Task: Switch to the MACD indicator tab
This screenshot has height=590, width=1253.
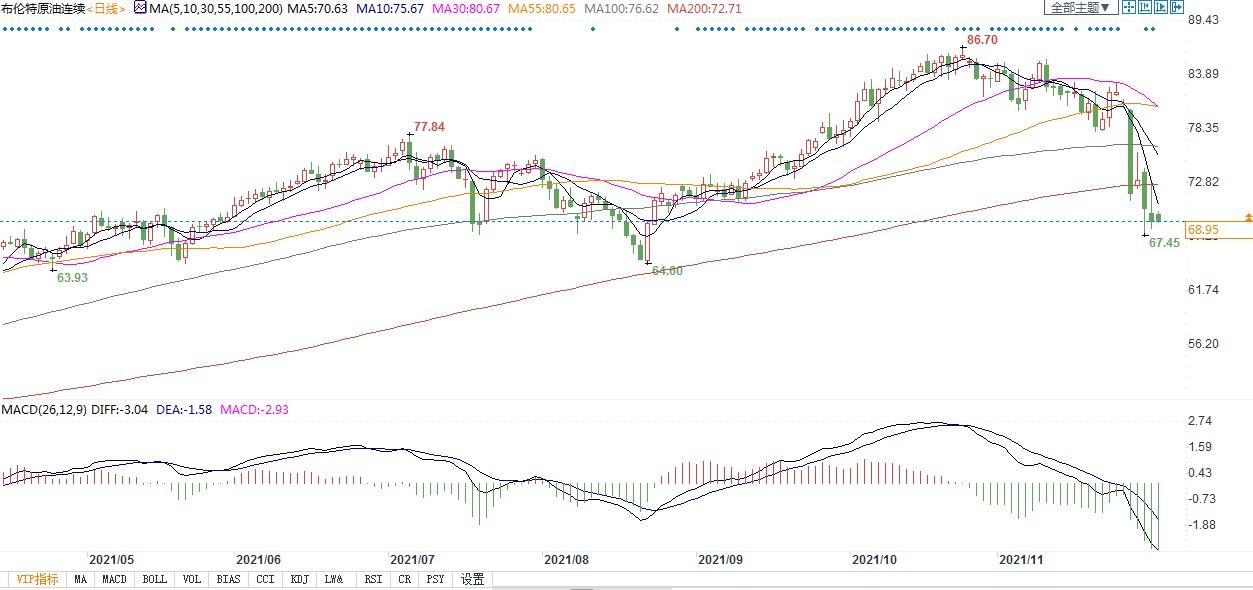Action: [x=115, y=579]
